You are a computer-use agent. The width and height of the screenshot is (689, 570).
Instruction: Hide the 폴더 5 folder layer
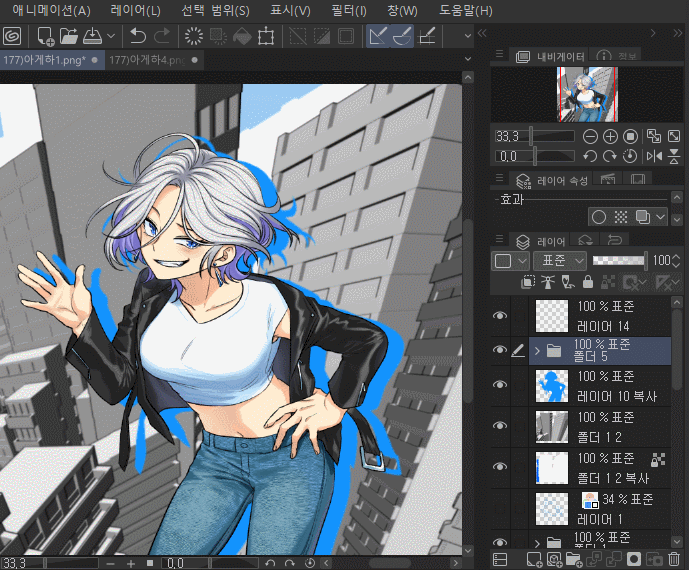point(500,350)
